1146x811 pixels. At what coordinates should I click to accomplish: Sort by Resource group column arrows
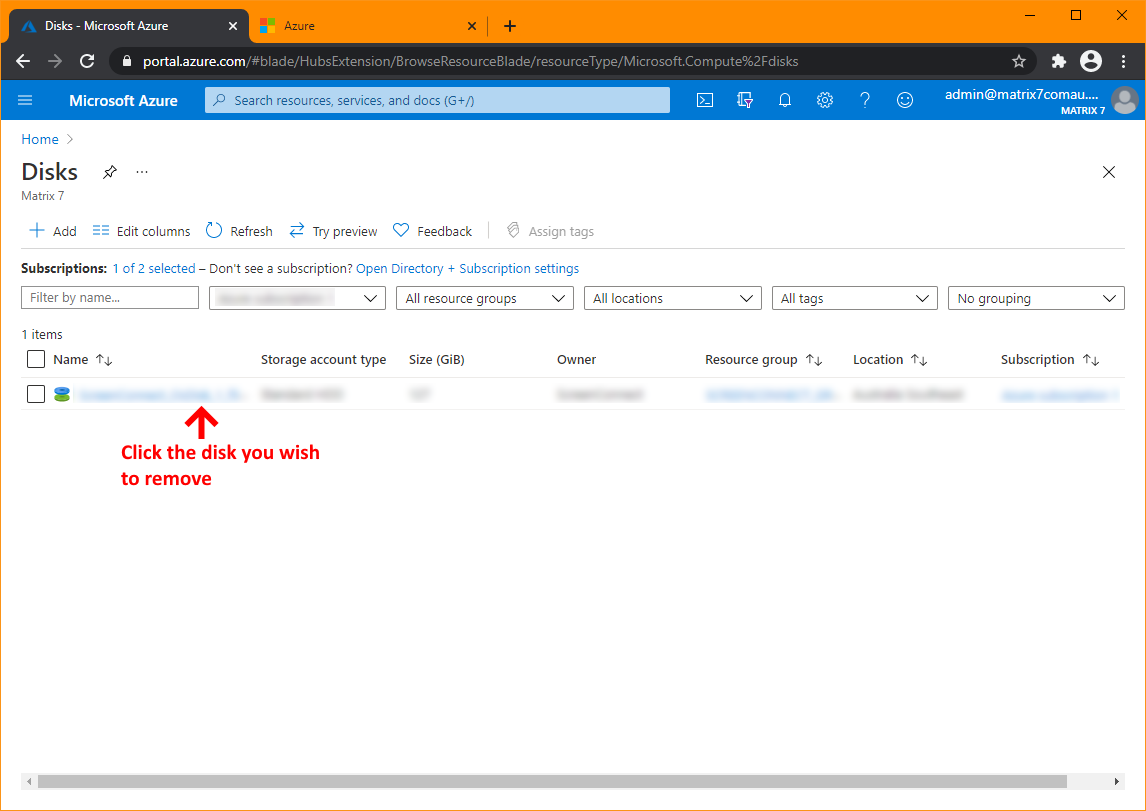click(x=814, y=359)
